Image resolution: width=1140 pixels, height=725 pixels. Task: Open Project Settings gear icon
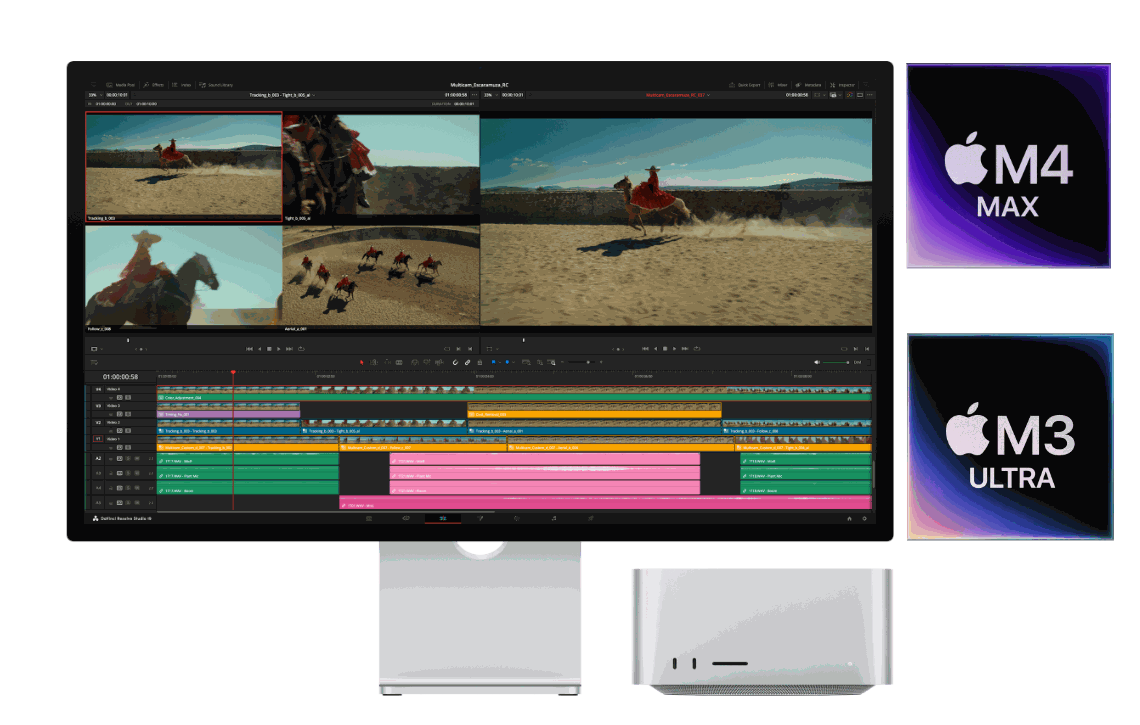864,518
